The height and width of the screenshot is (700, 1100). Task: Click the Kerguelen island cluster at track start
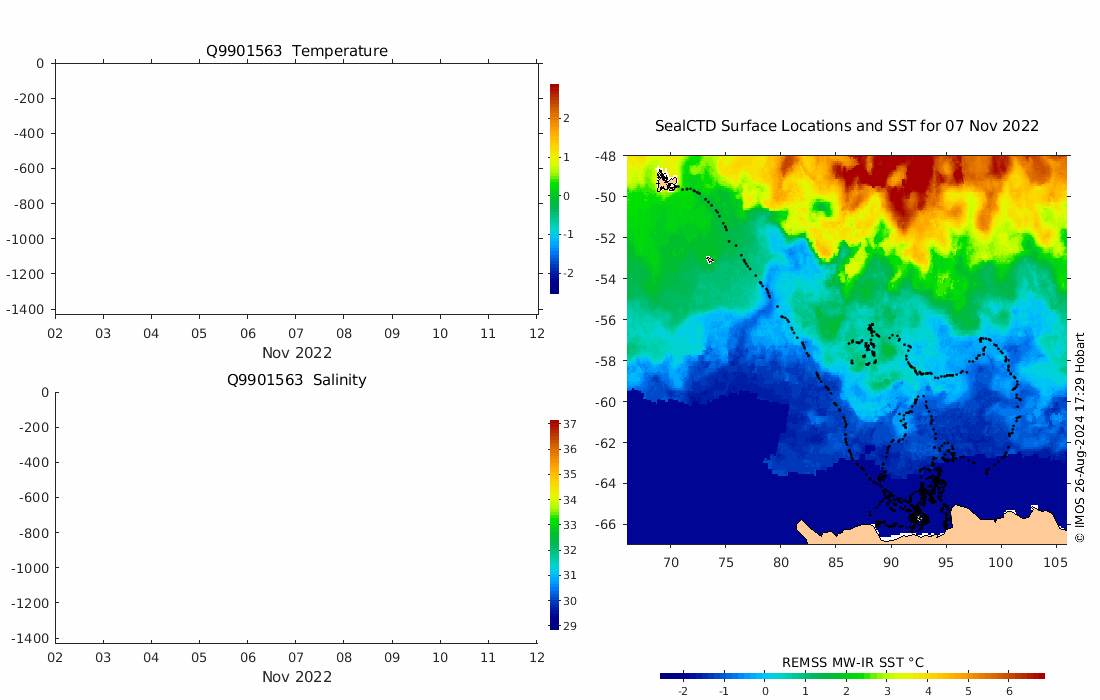coord(666,181)
